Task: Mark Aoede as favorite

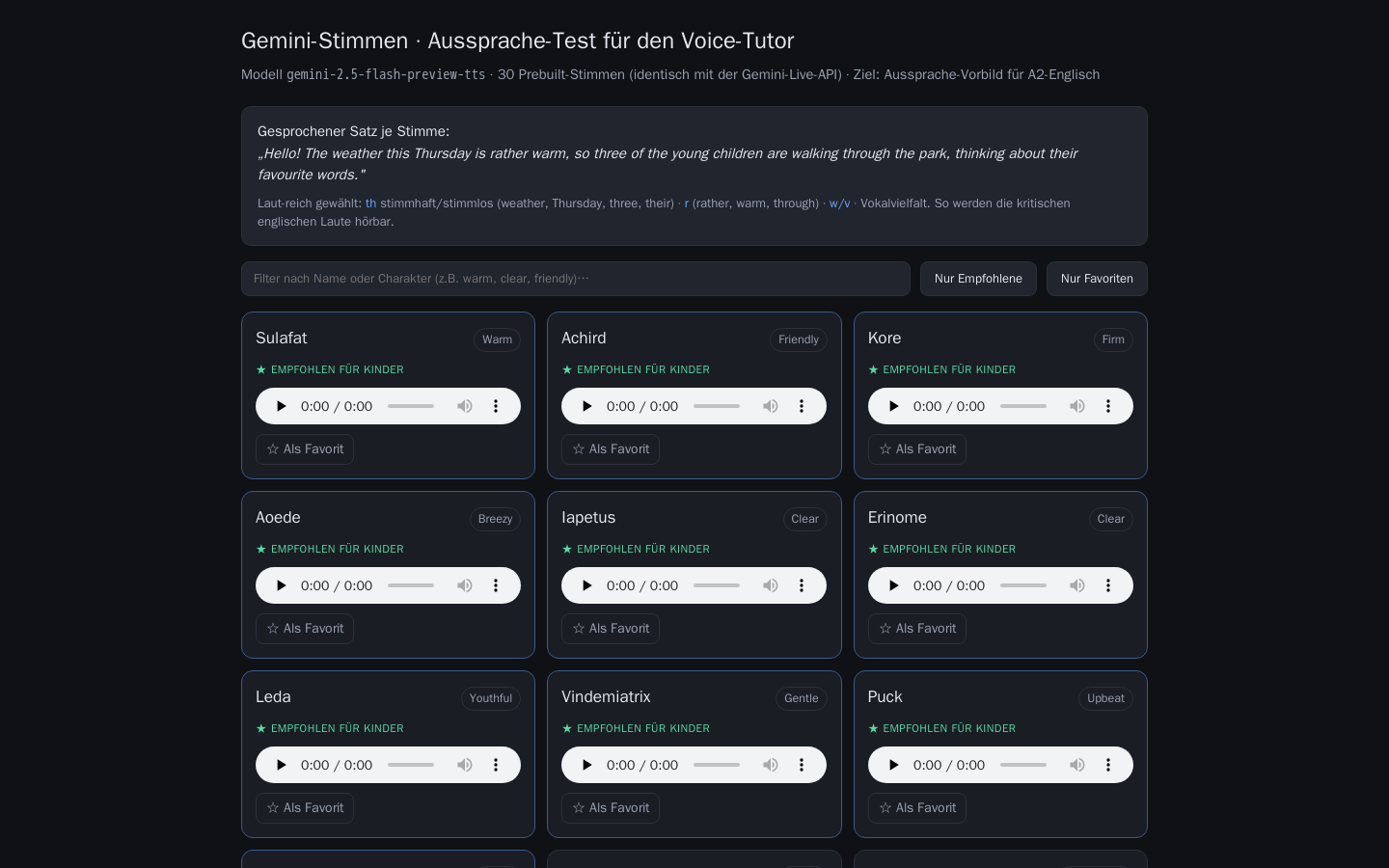Action: click(x=305, y=629)
